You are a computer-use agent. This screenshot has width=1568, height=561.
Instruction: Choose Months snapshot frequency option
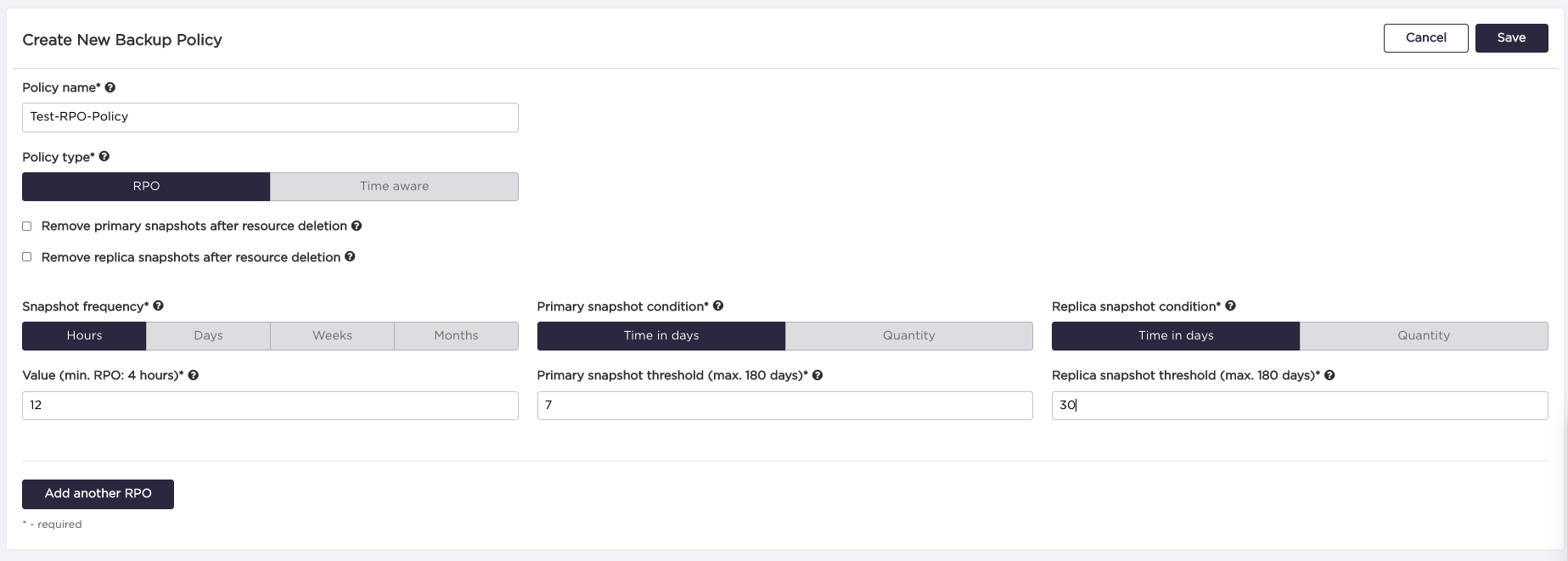point(456,336)
